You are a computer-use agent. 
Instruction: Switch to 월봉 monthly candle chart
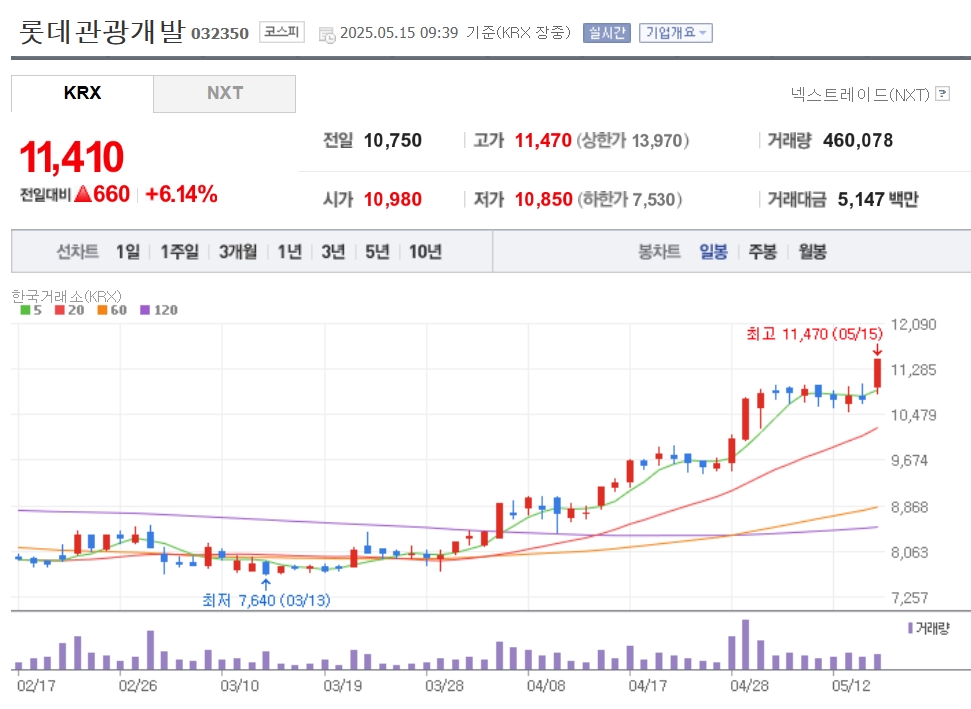tap(812, 251)
